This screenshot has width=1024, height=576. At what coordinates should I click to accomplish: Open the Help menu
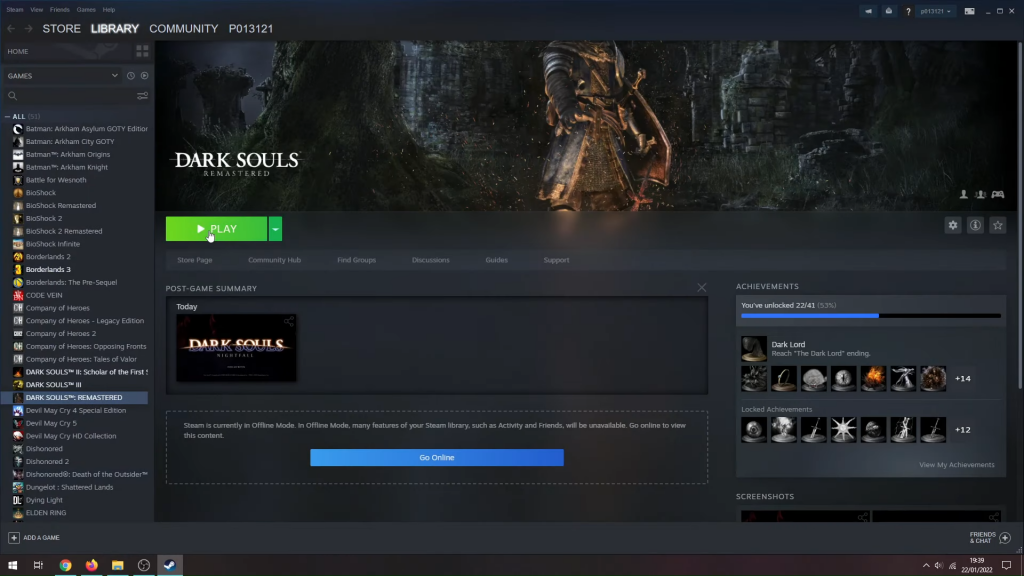tap(108, 10)
